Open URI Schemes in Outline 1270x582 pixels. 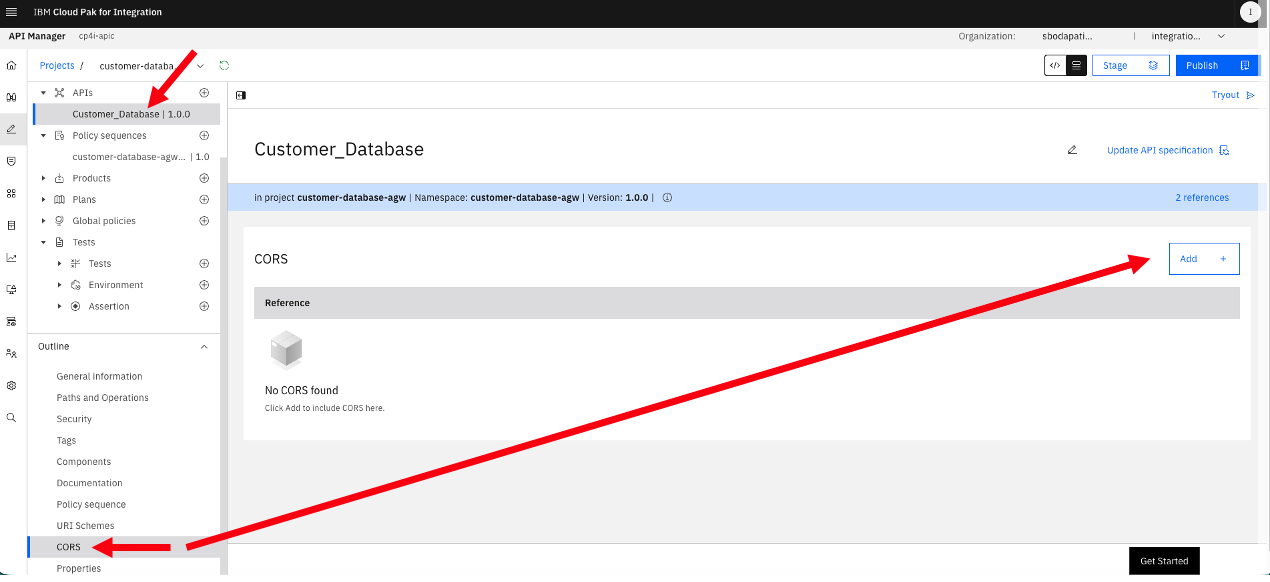(x=85, y=526)
